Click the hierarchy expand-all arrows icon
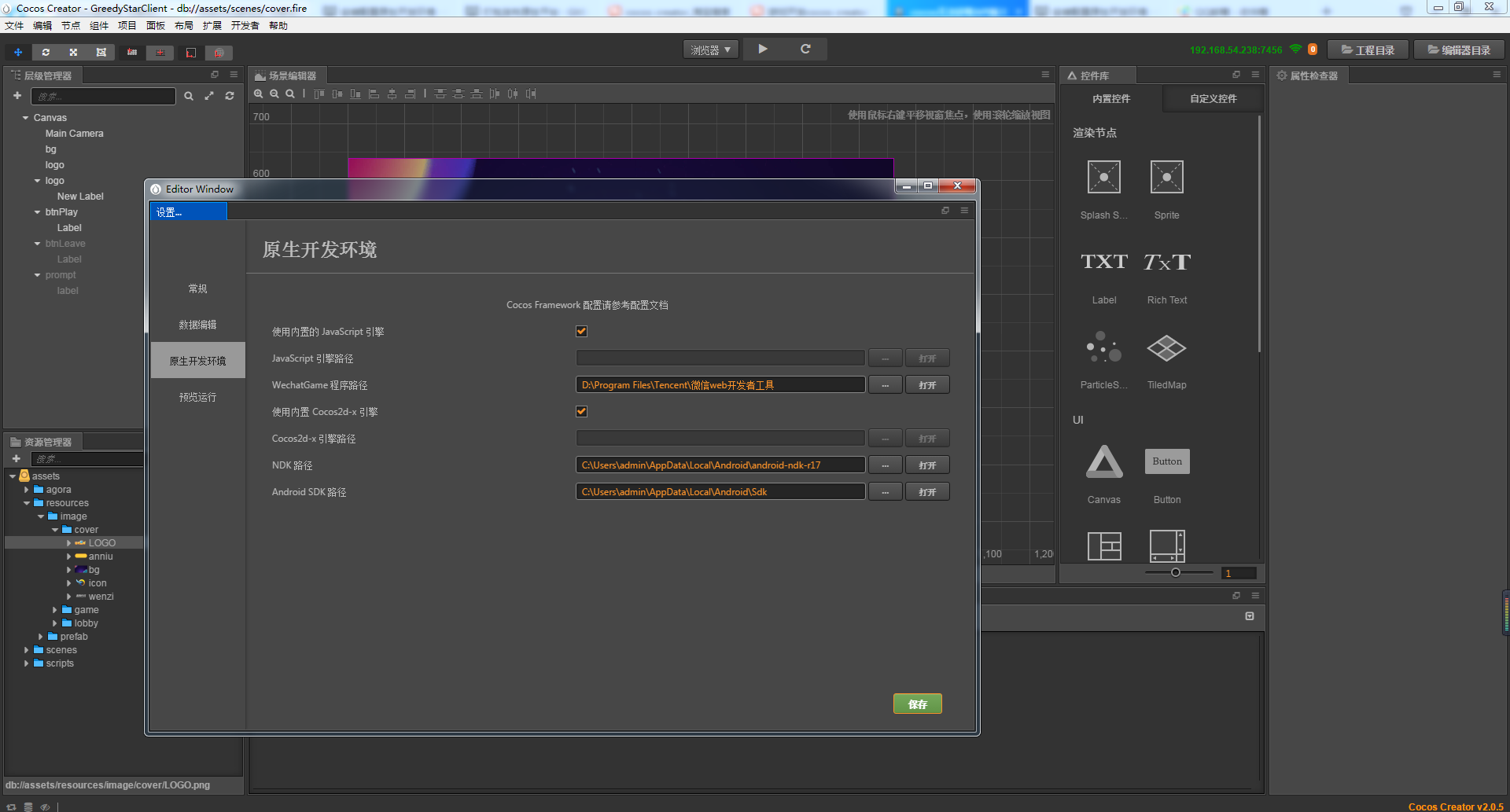 pyautogui.click(x=209, y=96)
